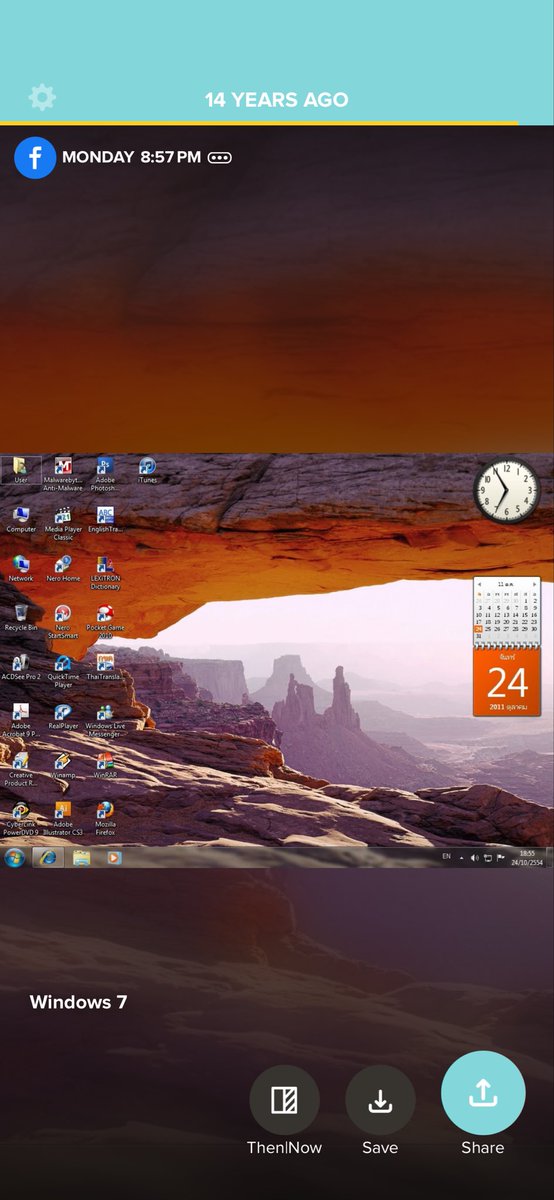Open Creative Product R... shortcut
Viewport: 554px width, 1200px height.
tap(21, 769)
